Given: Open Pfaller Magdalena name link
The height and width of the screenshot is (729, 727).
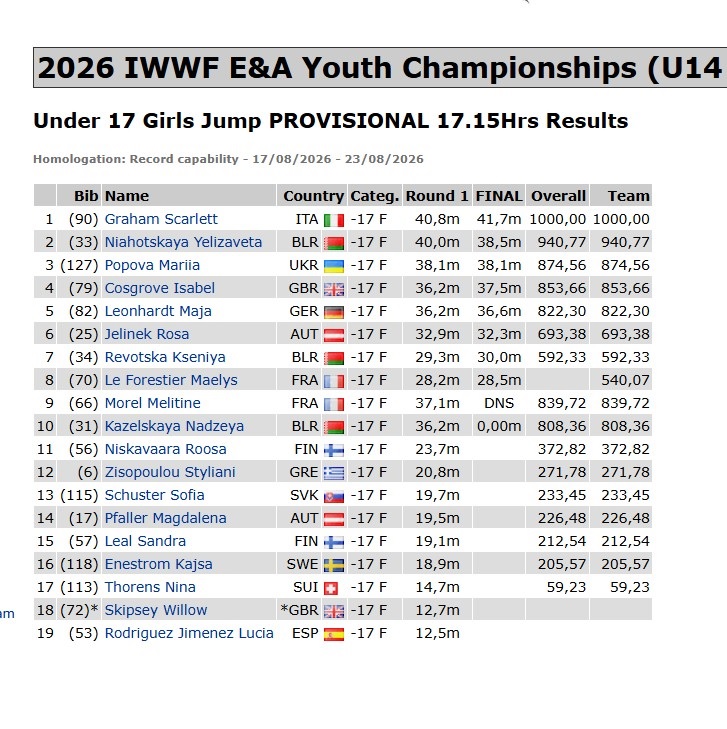Looking at the screenshot, I should tap(165, 518).
